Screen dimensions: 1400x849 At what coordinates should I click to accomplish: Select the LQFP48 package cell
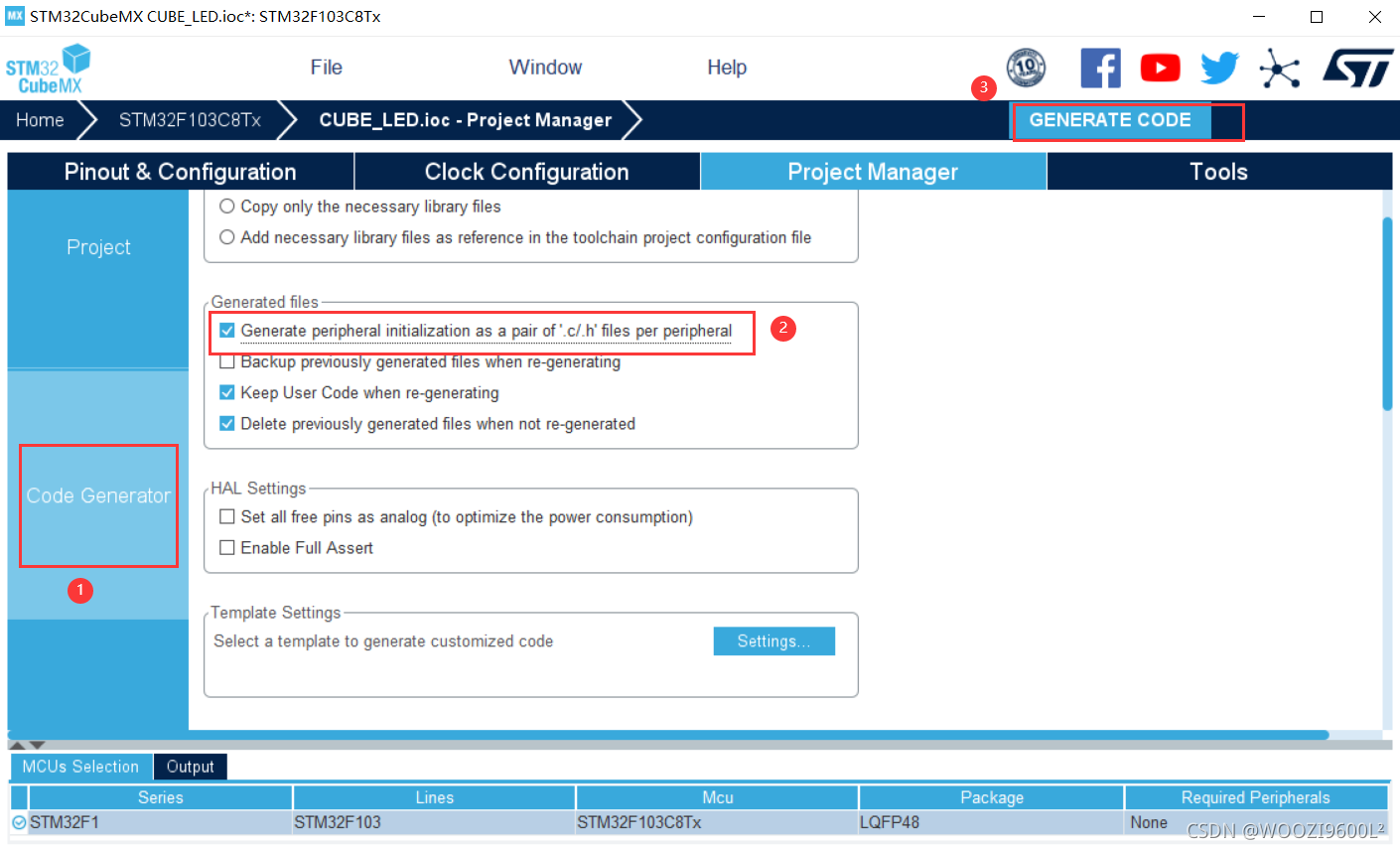click(x=992, y=822)
